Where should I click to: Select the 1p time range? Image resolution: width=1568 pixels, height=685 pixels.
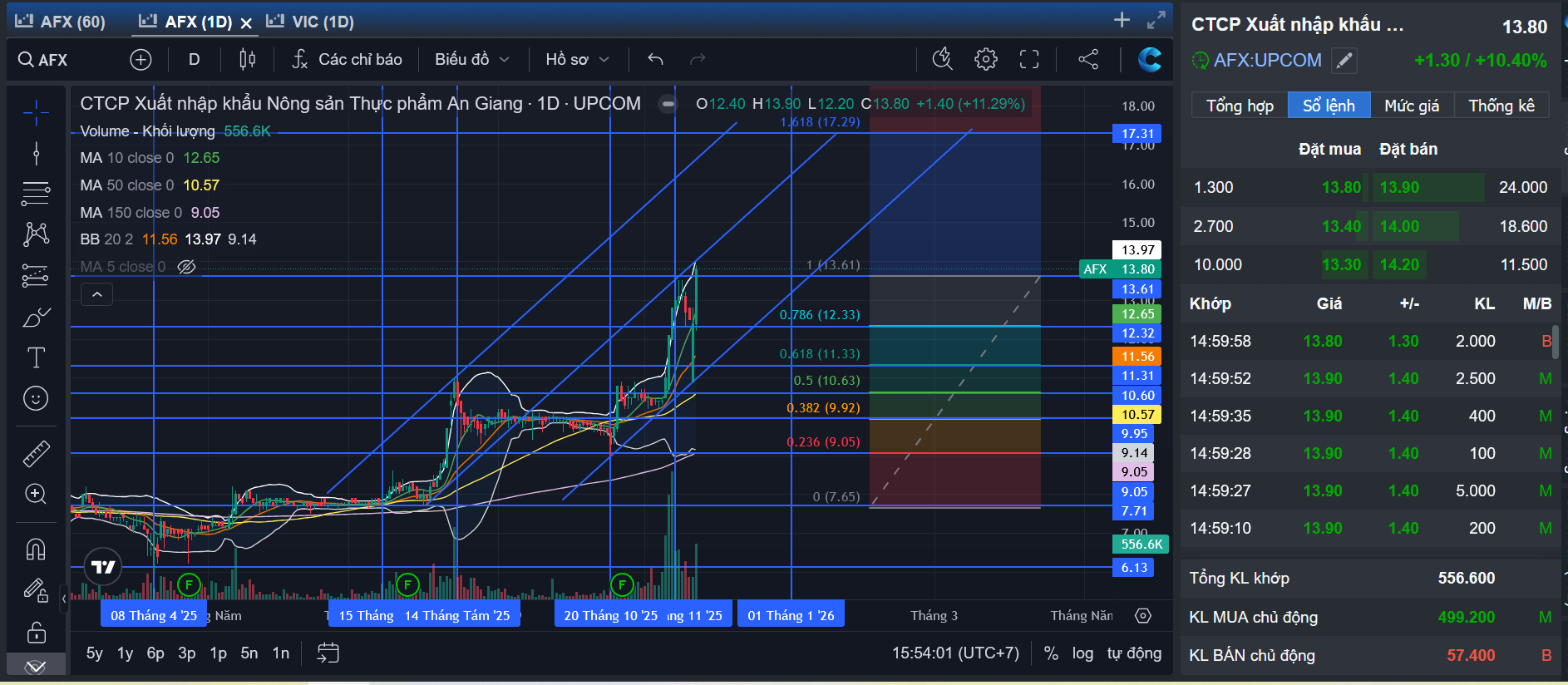(x=218, y=653)
